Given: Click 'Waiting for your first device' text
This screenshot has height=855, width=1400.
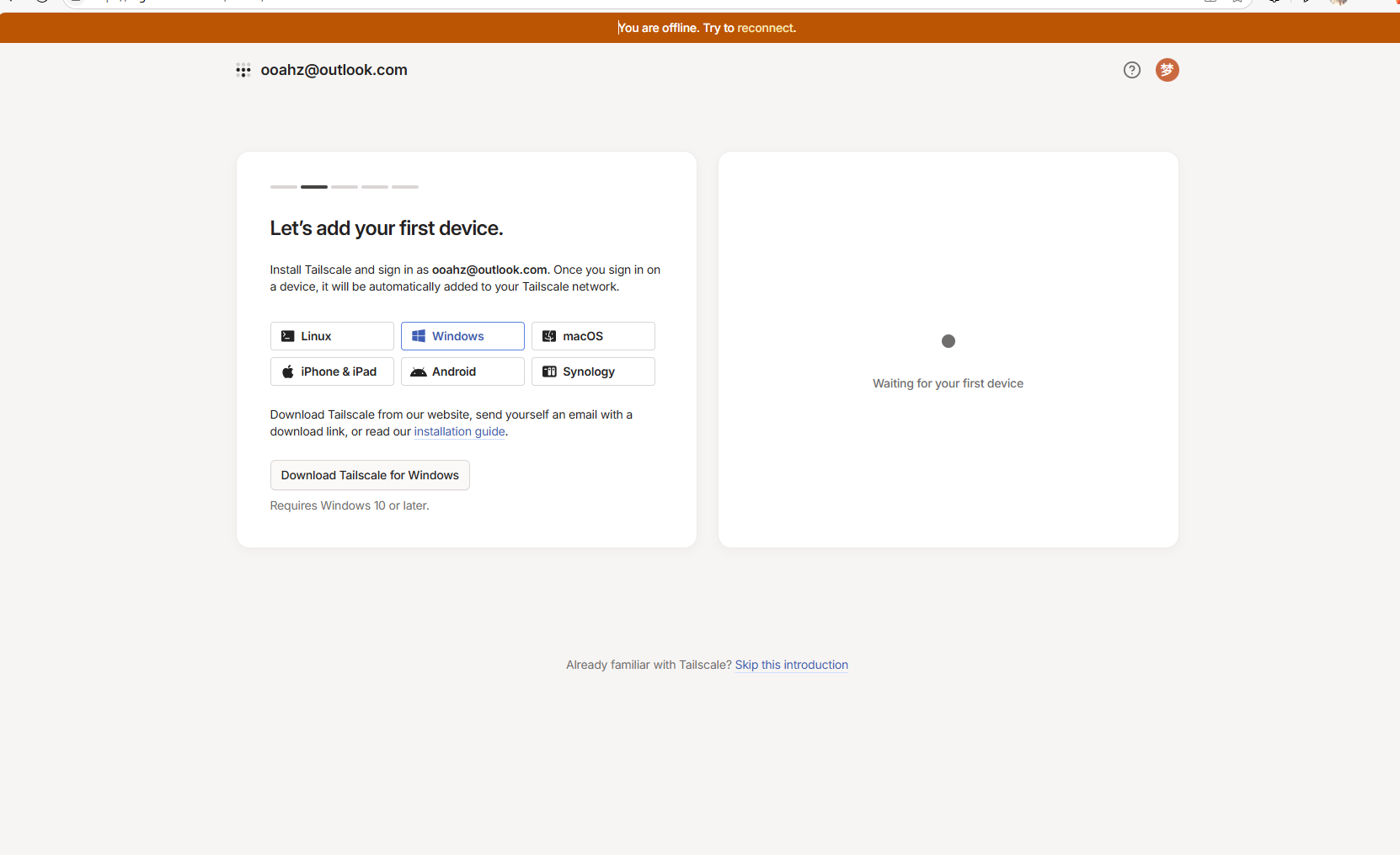Looking at the screenshot, I should click(x=948, y=383).
